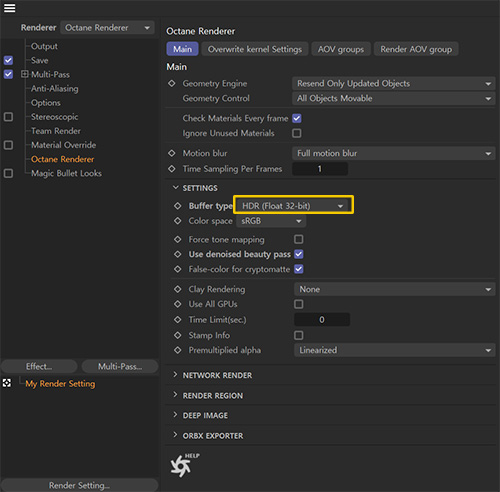Expand the Multi-Pass tree node

(x=24, y=74)
